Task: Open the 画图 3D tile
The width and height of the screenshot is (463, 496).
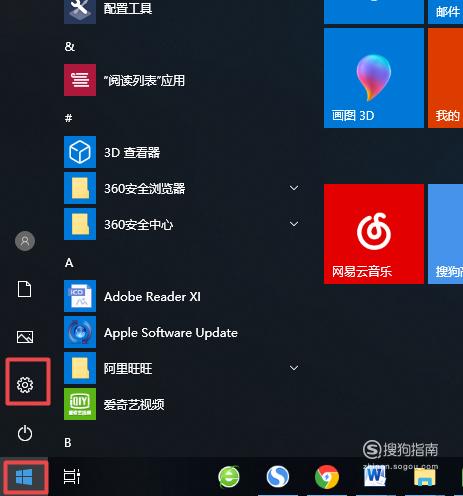Action: click(x=374, y=78)
